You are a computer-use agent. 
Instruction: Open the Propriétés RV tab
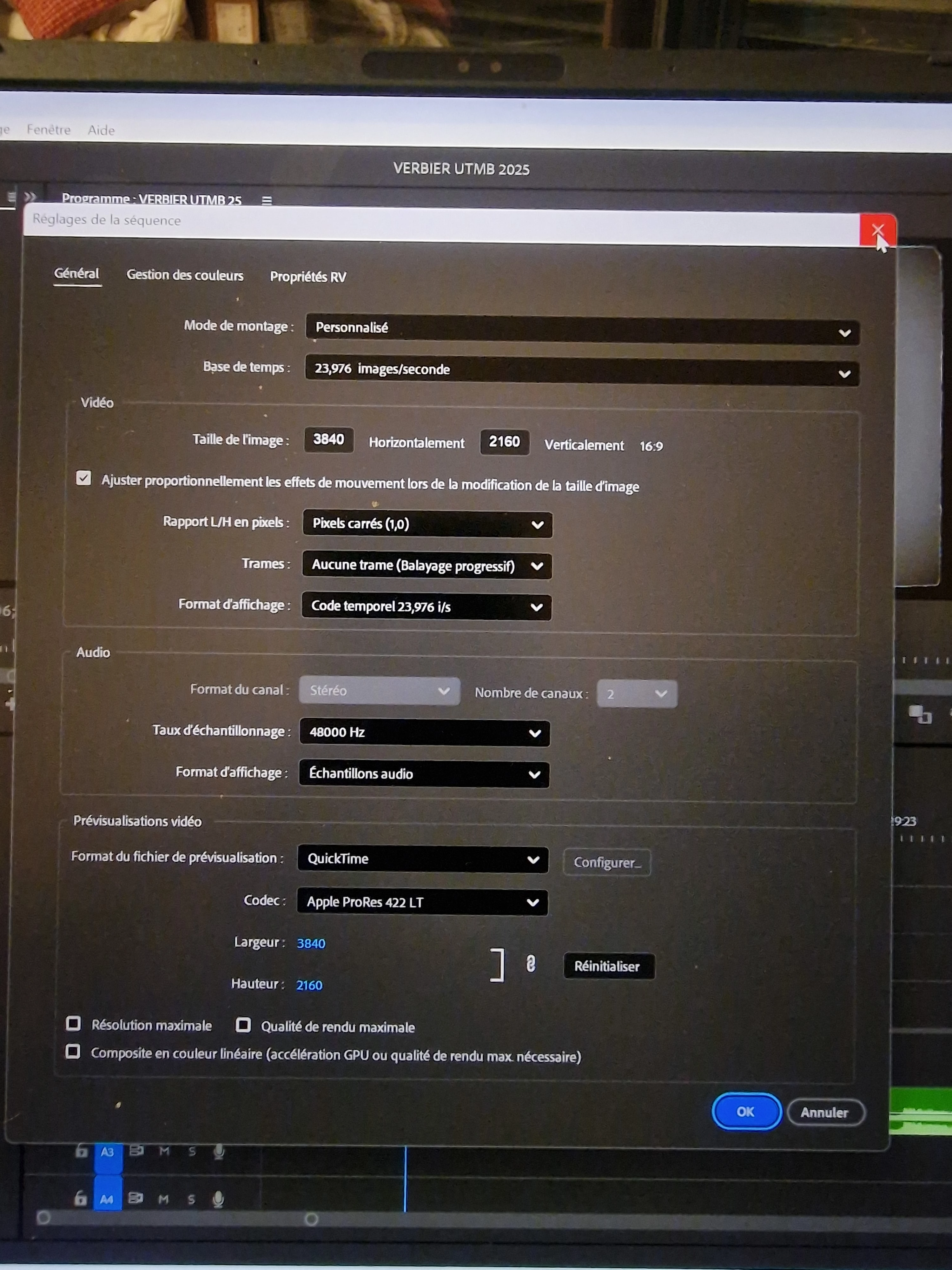(308, 277)
